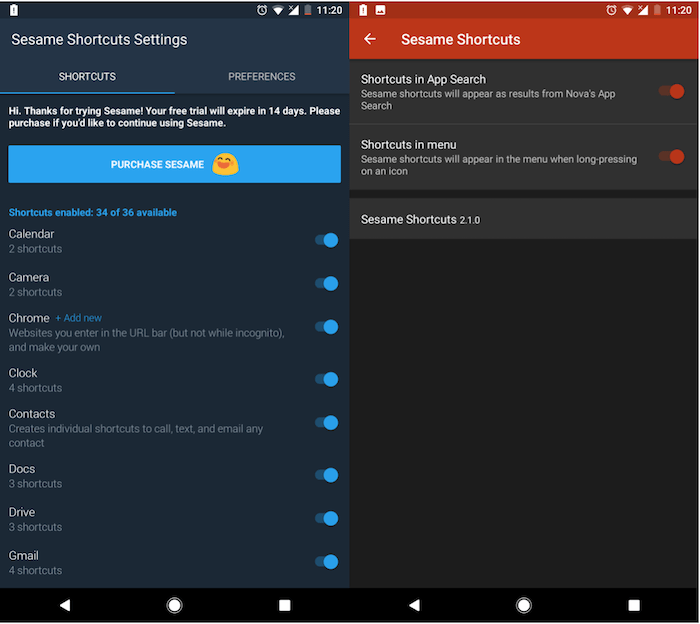Open the Chrome shortcuts entry
This screenshot has width=700, height=624.
point(175,332)
